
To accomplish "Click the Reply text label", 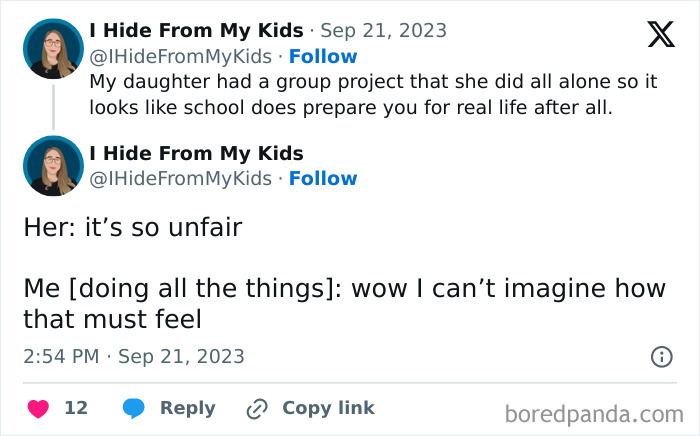I will tap(188, 408).
